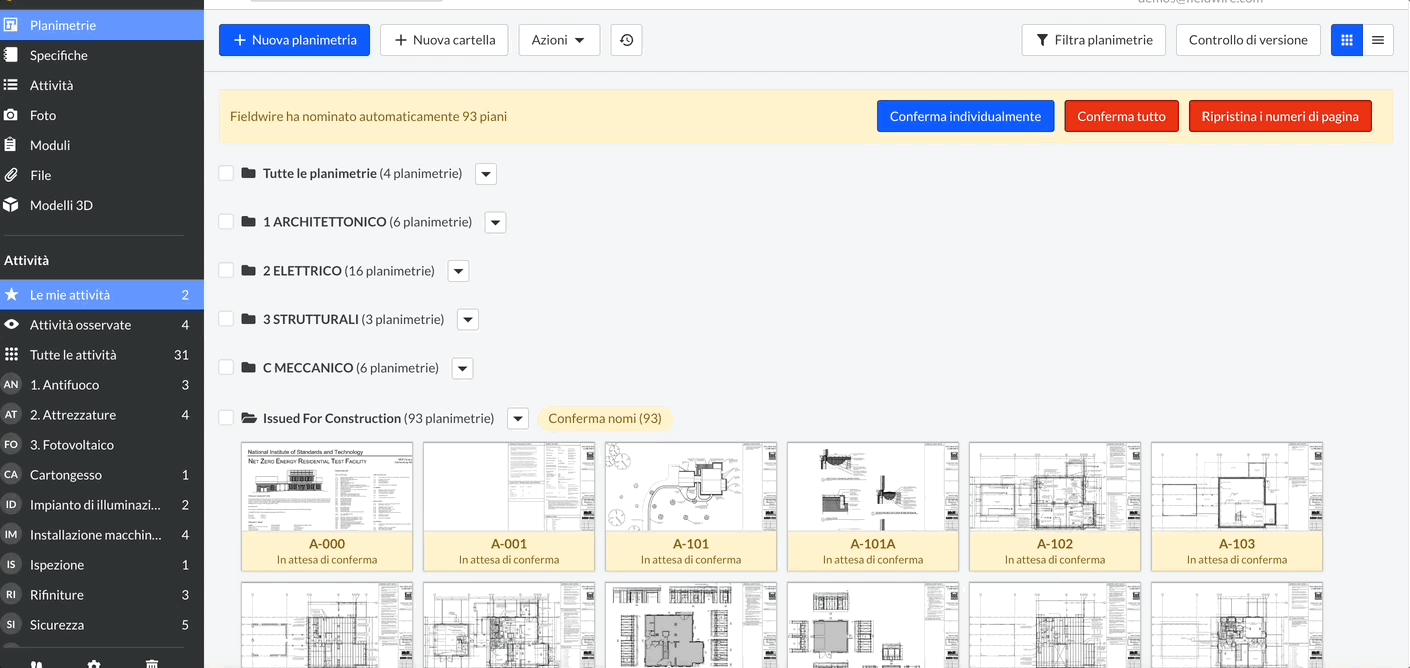Screen dimensions: 1410x668
Task: Open the Azioni dropdown menu
Action: point(558,40)
